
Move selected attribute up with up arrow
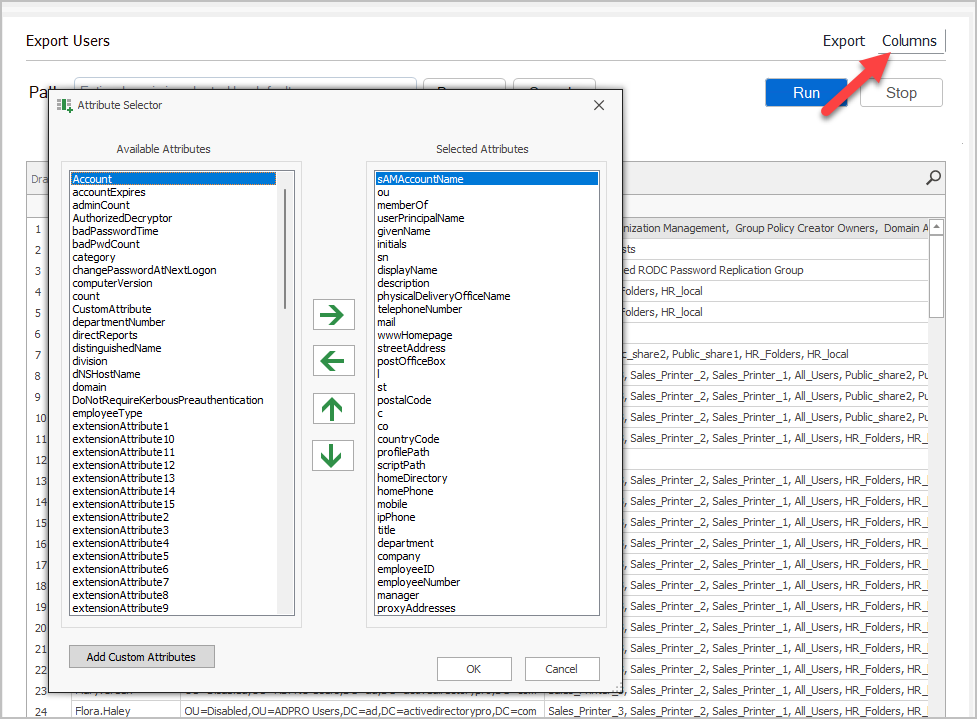coord(334,408)
